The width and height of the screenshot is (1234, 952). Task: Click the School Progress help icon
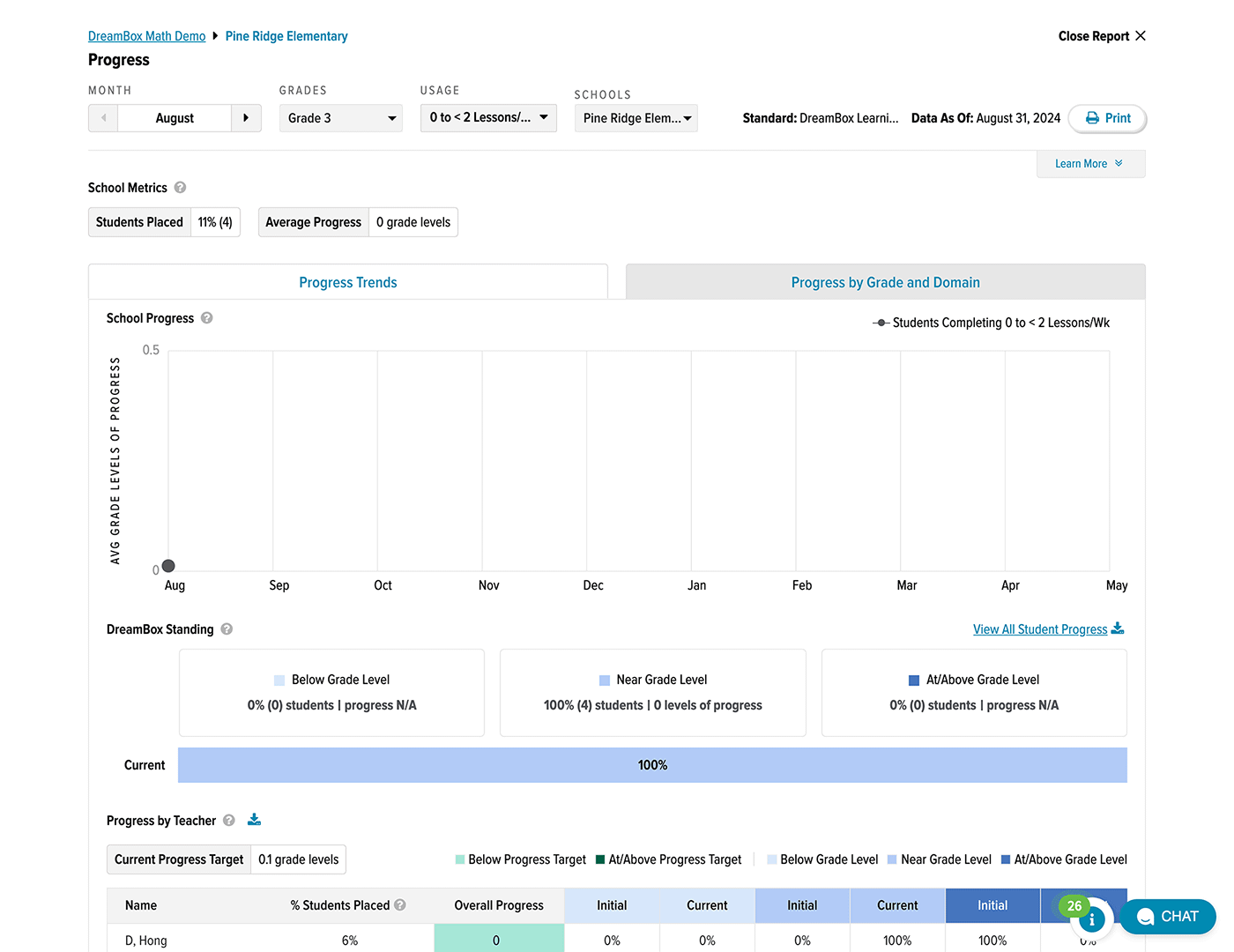point(206,318)
